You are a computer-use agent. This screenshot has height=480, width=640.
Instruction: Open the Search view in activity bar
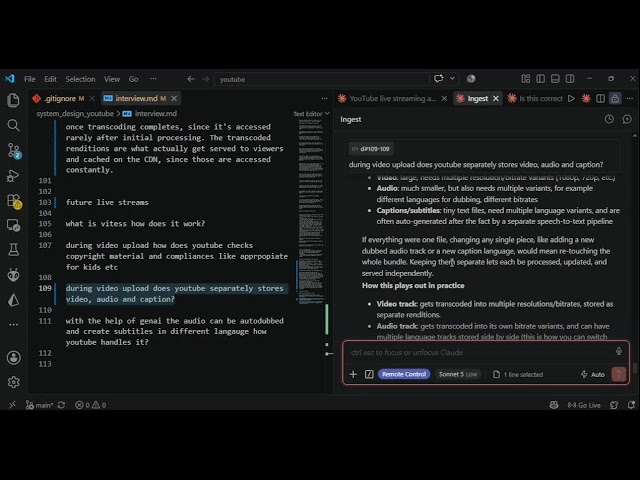pos(13,125)
